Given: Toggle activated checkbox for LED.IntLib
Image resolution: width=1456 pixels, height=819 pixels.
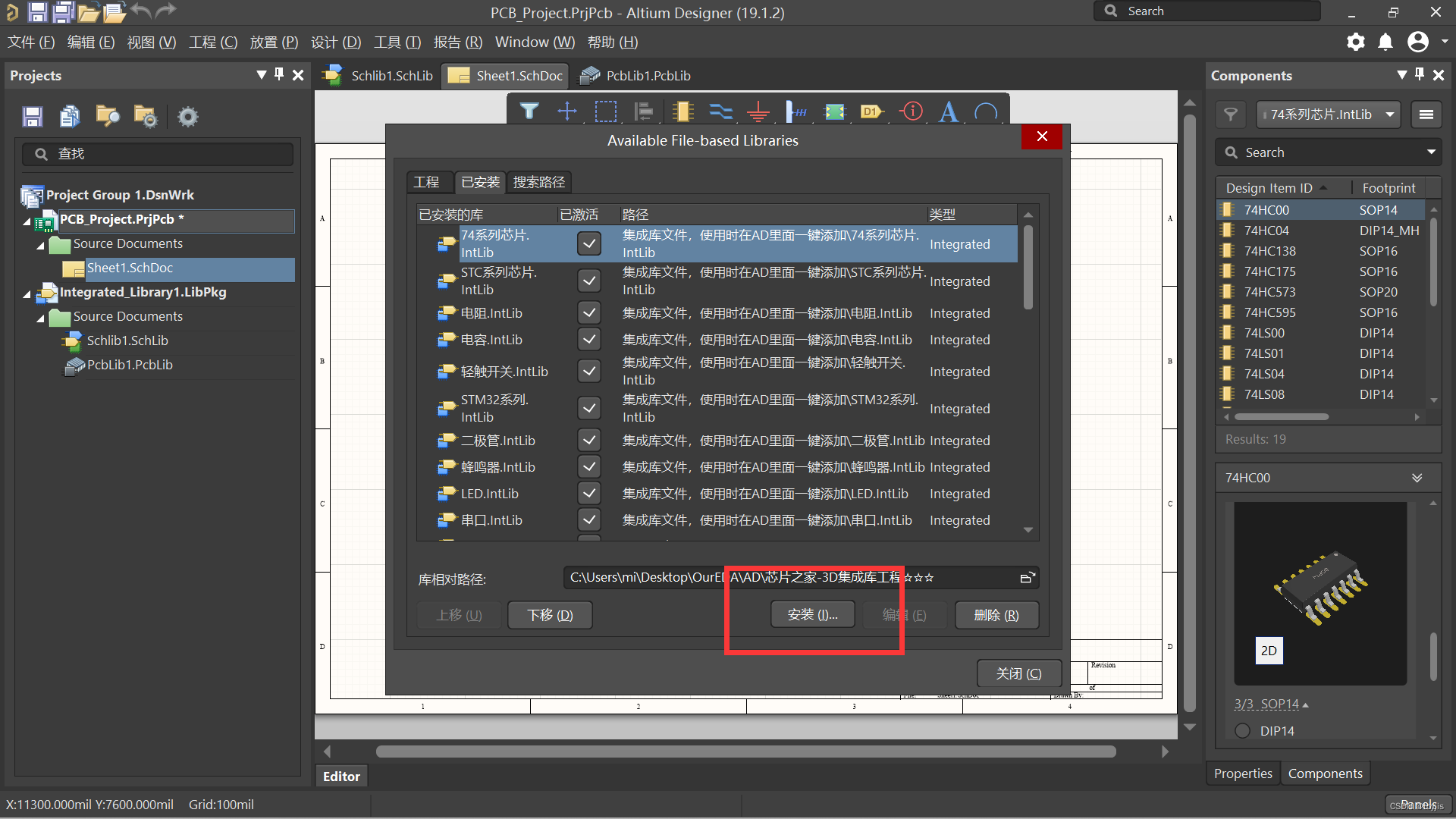Looking at the screenshot, I should click(x=589, y=494).
